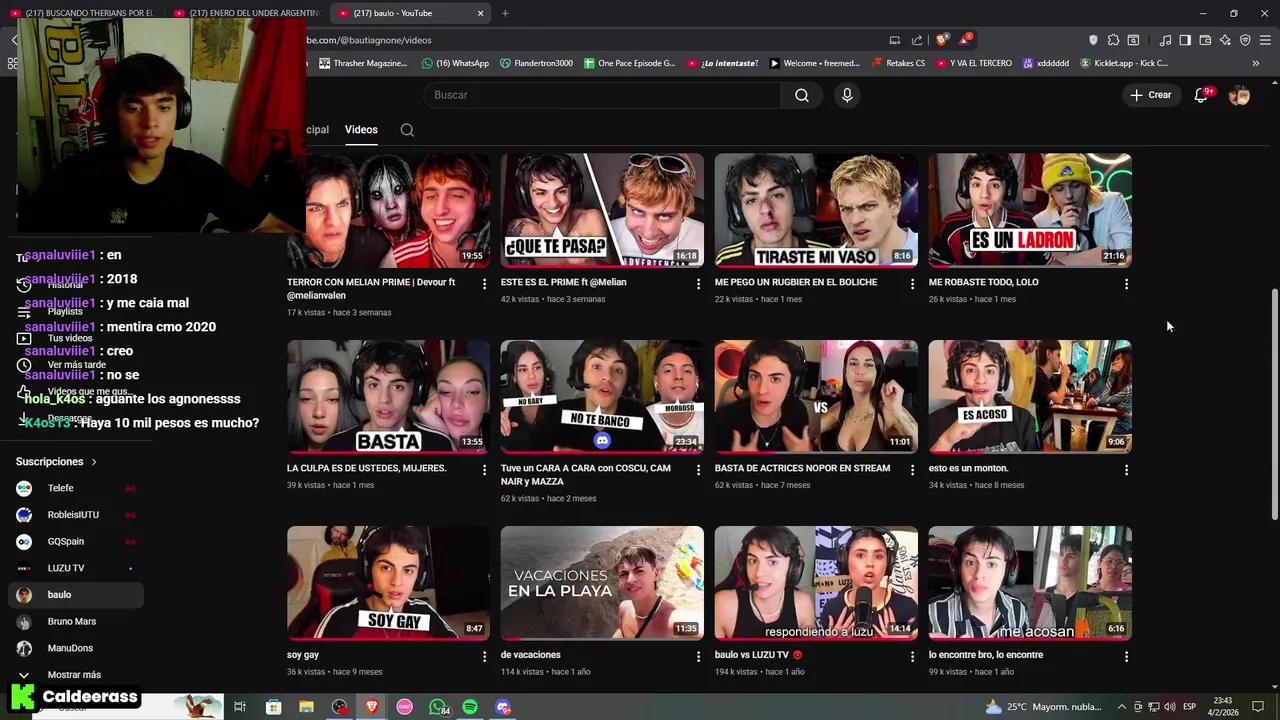Open Thrasher Magazine bookmark

(x=363, y=63)
